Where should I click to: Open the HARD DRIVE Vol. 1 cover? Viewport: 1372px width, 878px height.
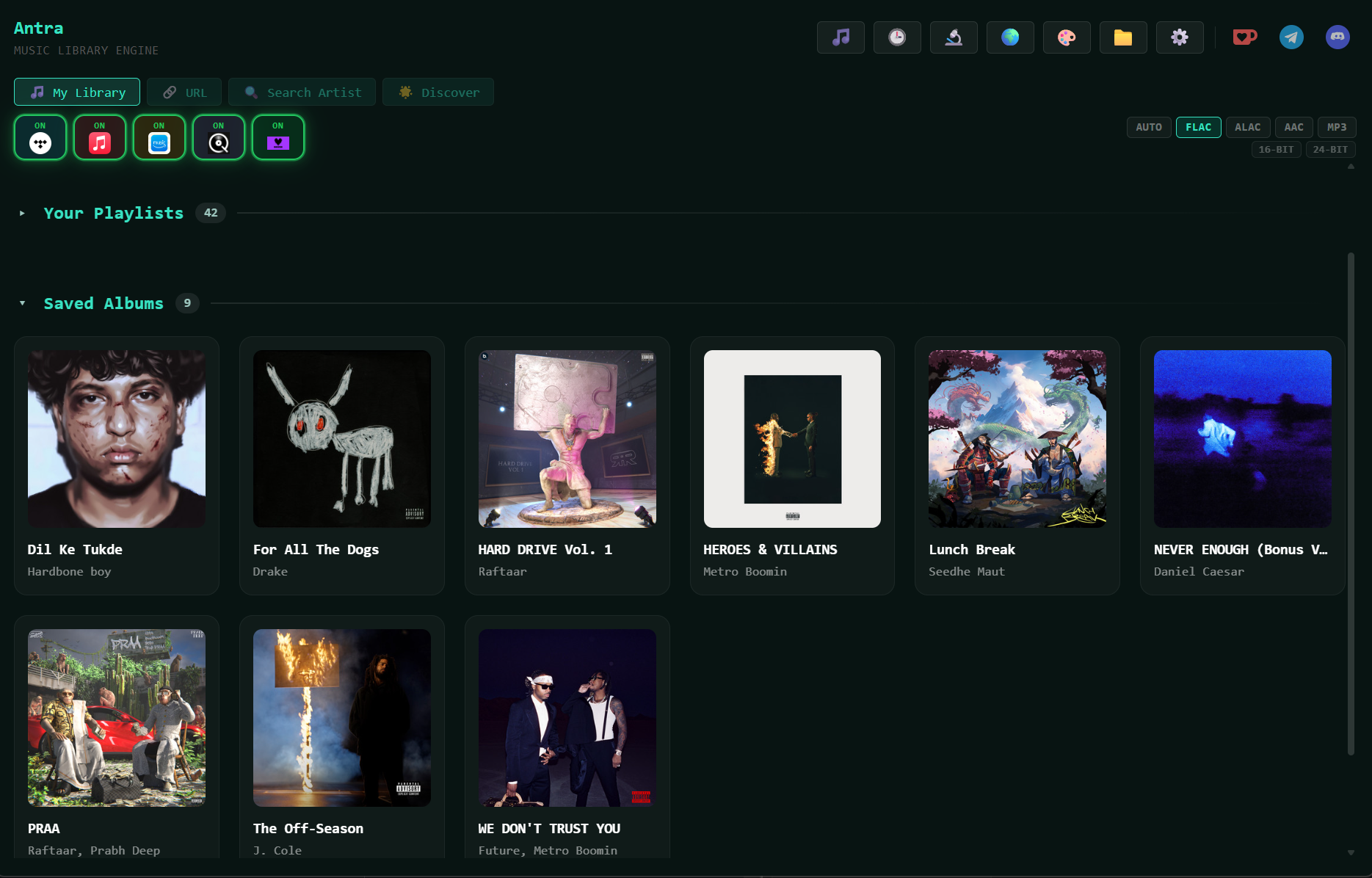(567, 439)
